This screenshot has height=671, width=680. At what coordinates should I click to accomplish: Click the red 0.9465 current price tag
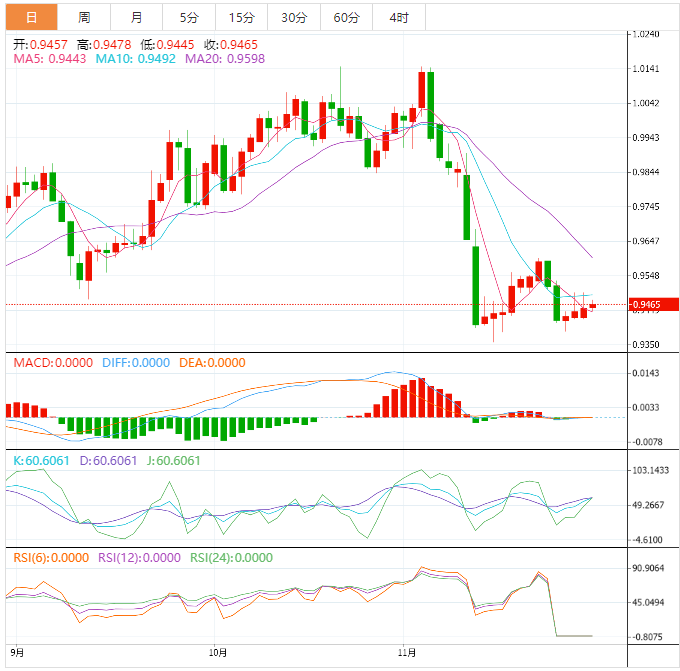654,304
